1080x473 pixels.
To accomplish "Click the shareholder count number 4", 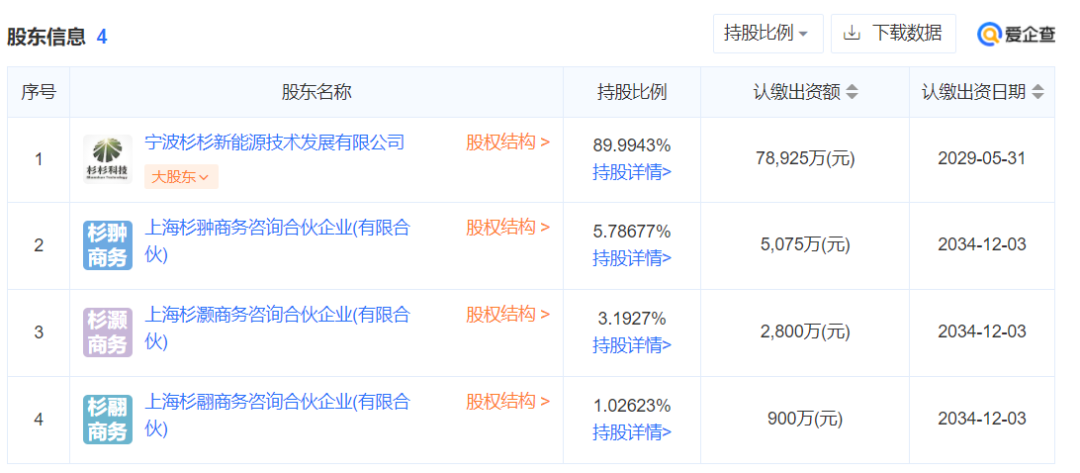I will [102, 36].
